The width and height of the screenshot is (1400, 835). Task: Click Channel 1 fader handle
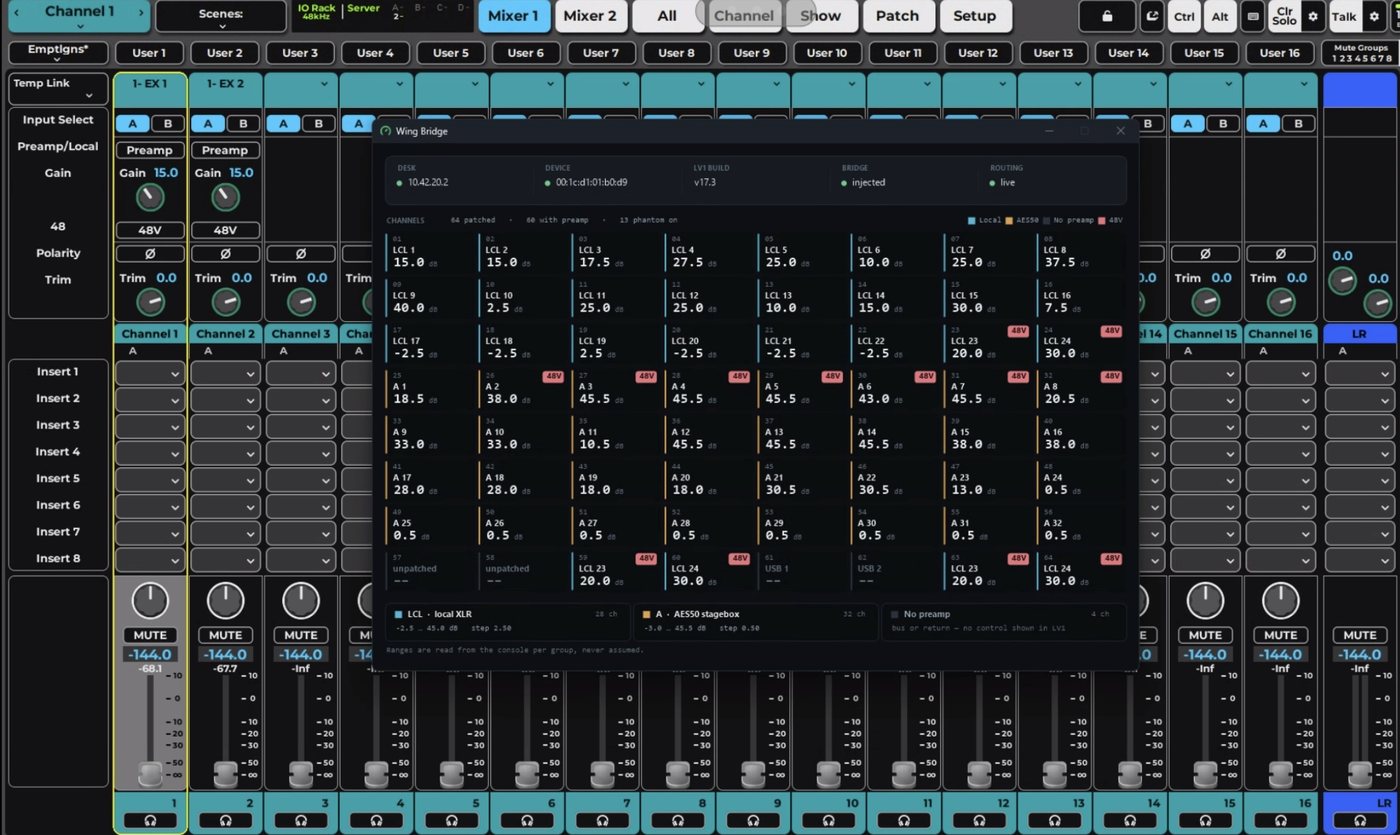click(x=150, y=774)
